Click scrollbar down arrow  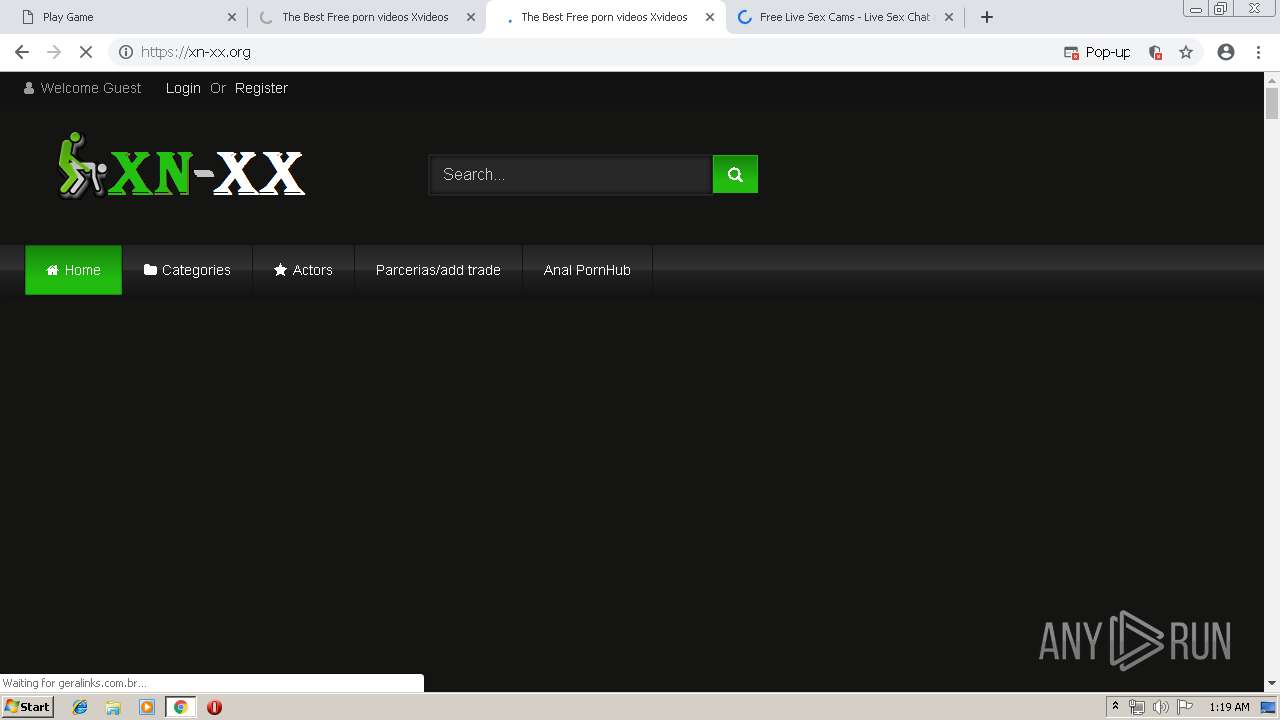click(1272, 683)
